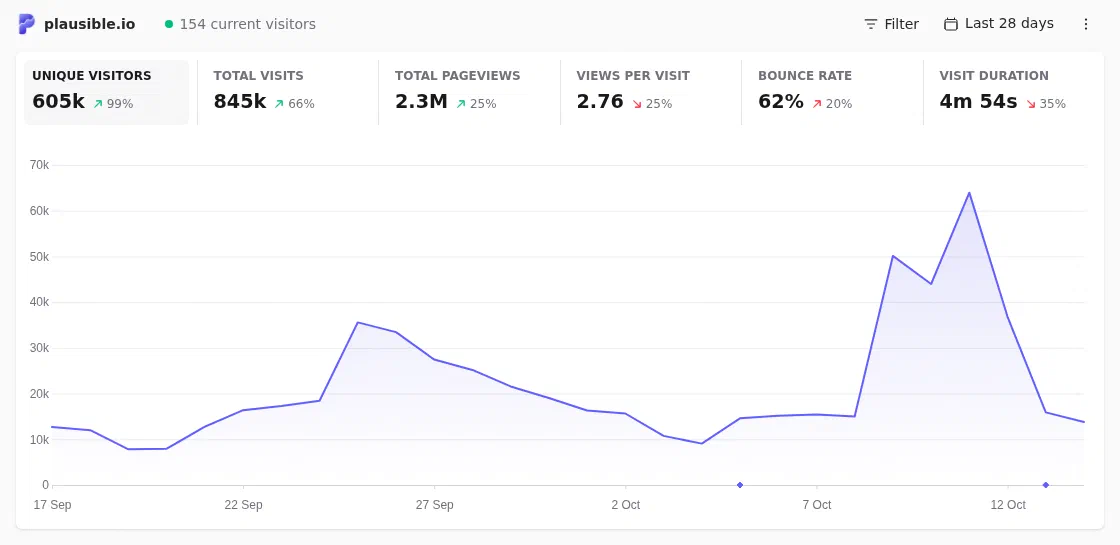Image resolution: width=1120 pixels, height=545 pixels.
Task: Select the Views Per Visit metric tab
Action: point(651,92)
